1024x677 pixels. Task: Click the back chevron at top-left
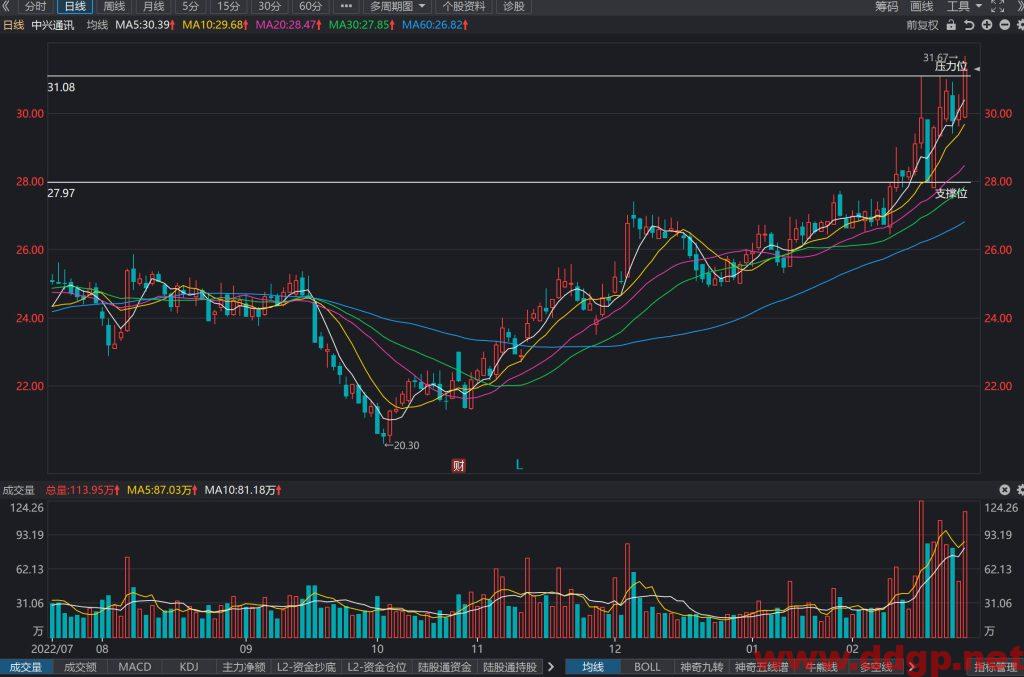(6, 7)
